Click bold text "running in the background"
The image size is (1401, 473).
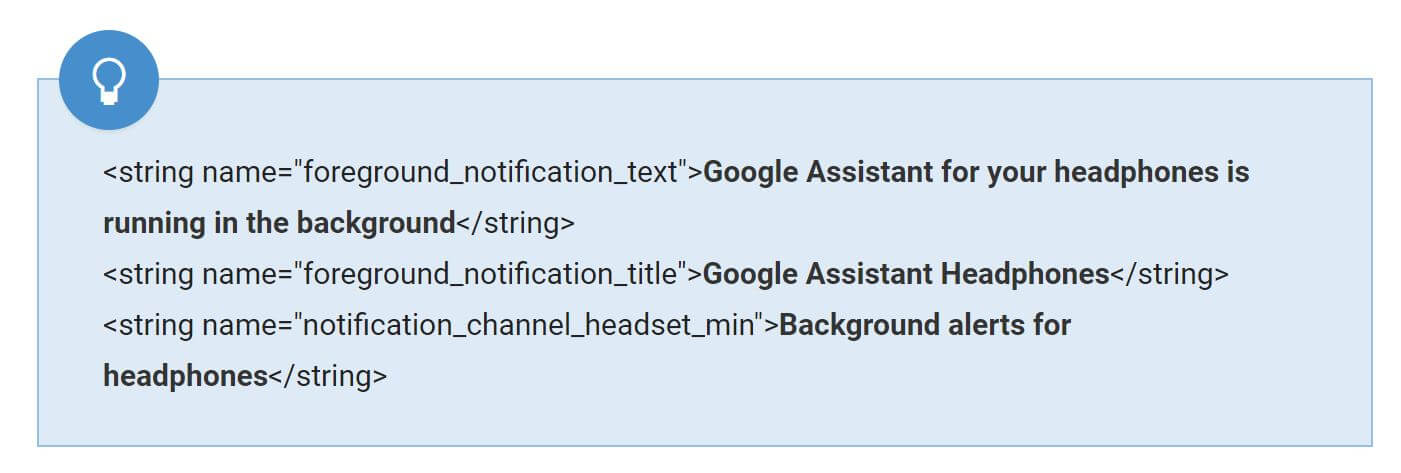[x=279, y=223]
